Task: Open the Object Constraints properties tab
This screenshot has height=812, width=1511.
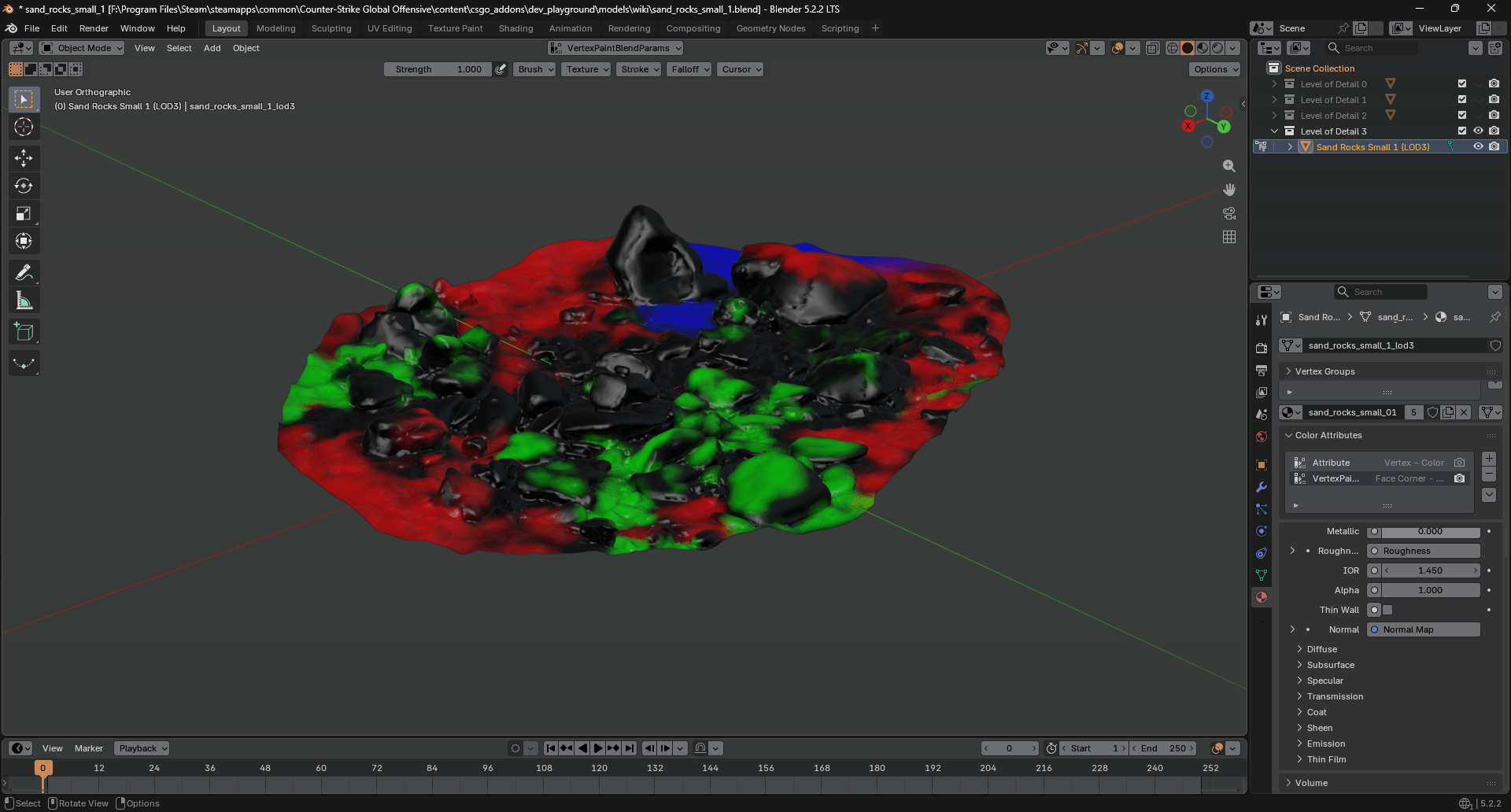Action: pyautogui.click(x=1262, y=553)
